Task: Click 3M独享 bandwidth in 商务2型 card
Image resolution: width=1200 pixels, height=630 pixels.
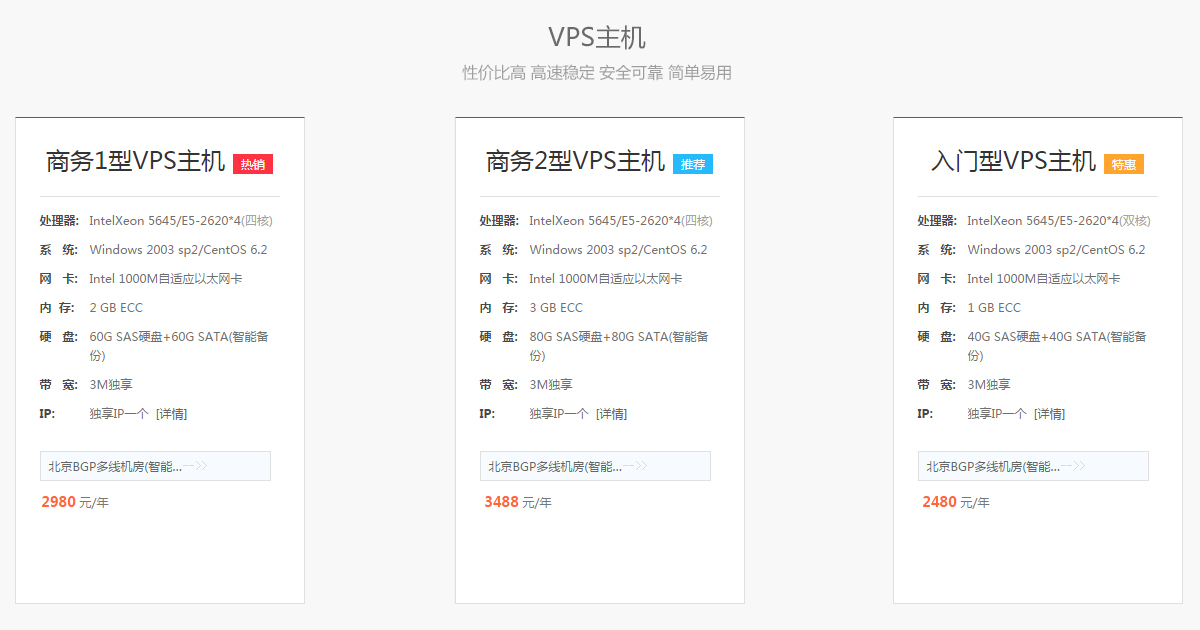Action: [551, 385]
